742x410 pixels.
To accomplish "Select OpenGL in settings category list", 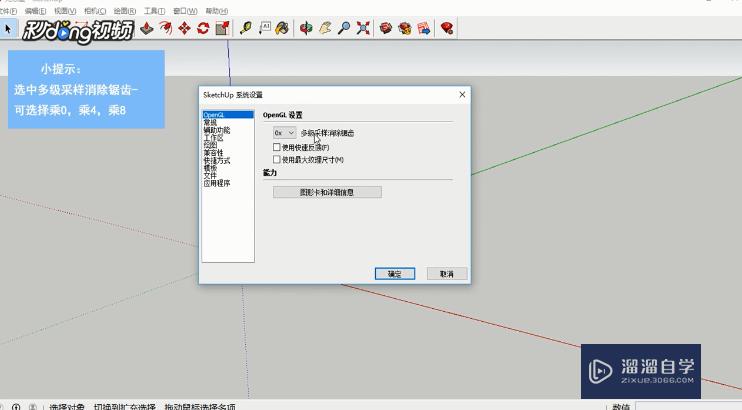I will pyautogui.click(x=228, y=115).
